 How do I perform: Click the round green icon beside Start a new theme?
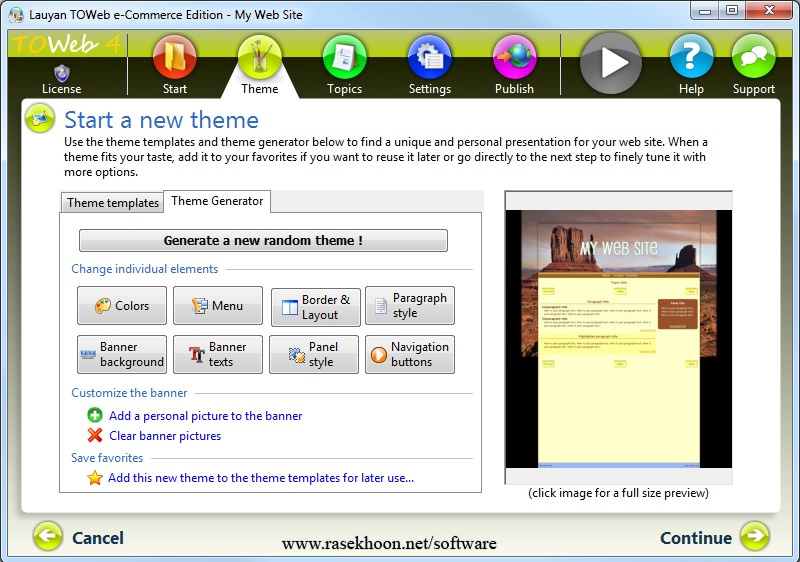[x=40, y=118]
